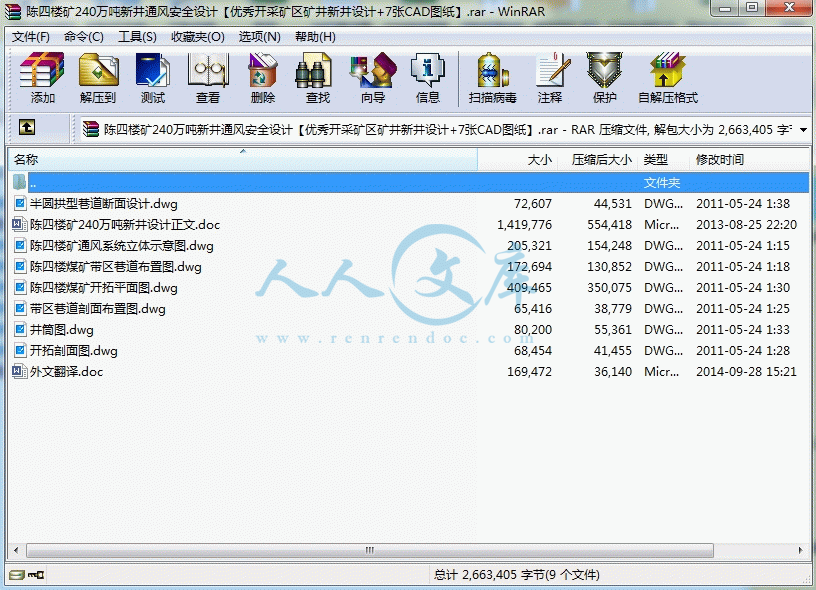This screenshot has height=590, width=816.
Task: Click the horizontal scrollbar thumb
Action: tap(369, 550)
